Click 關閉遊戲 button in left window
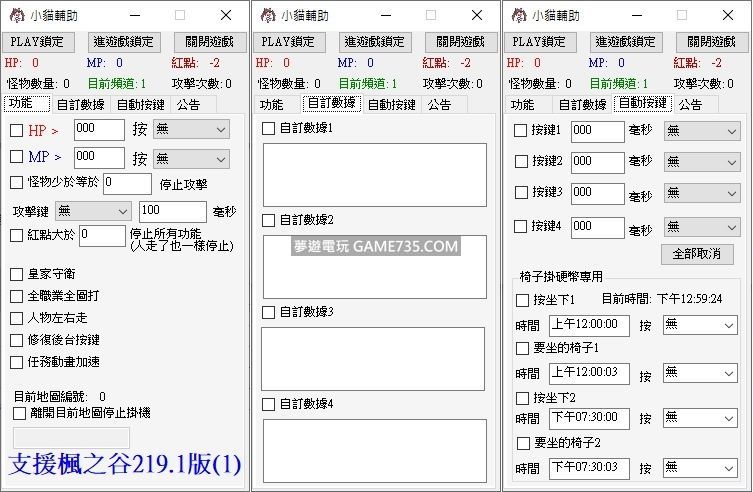Viewport: 753px width, 492px height. (210, 42)
